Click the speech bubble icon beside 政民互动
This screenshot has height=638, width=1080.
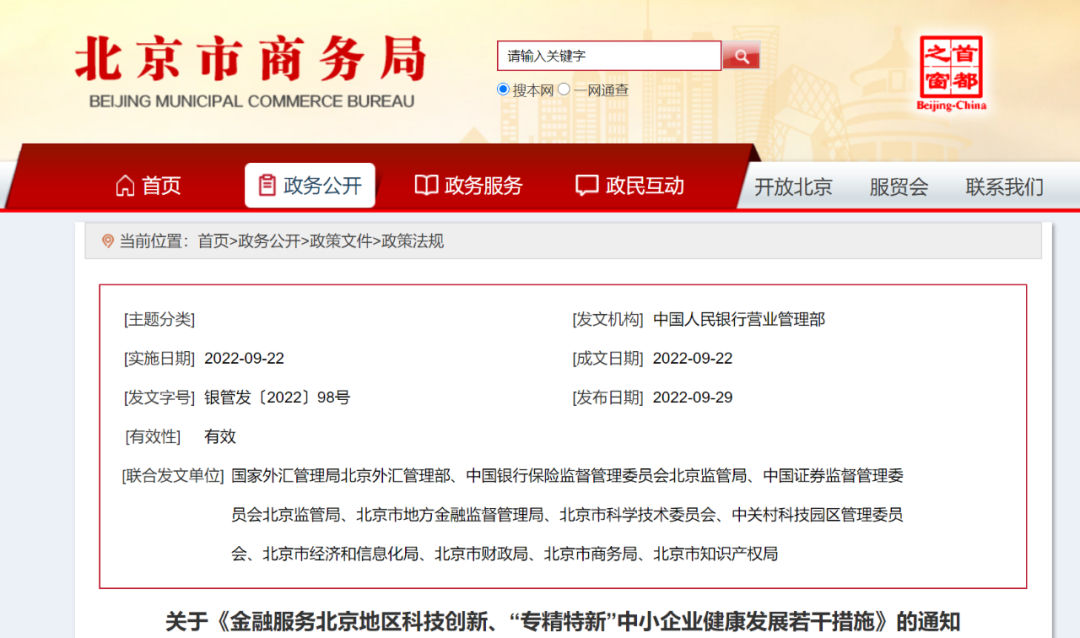(x=587, y=185)
